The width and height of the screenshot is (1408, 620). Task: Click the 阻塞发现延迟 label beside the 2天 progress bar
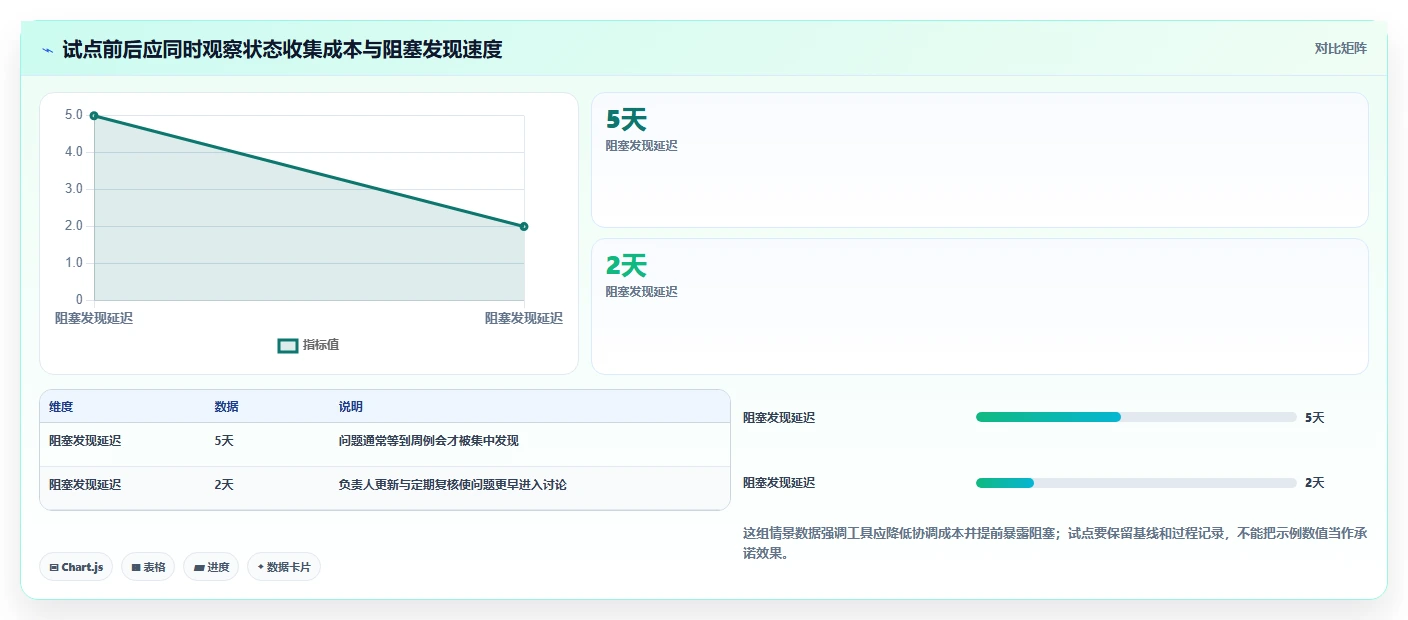pyautogui.click(x=779, y=483)
